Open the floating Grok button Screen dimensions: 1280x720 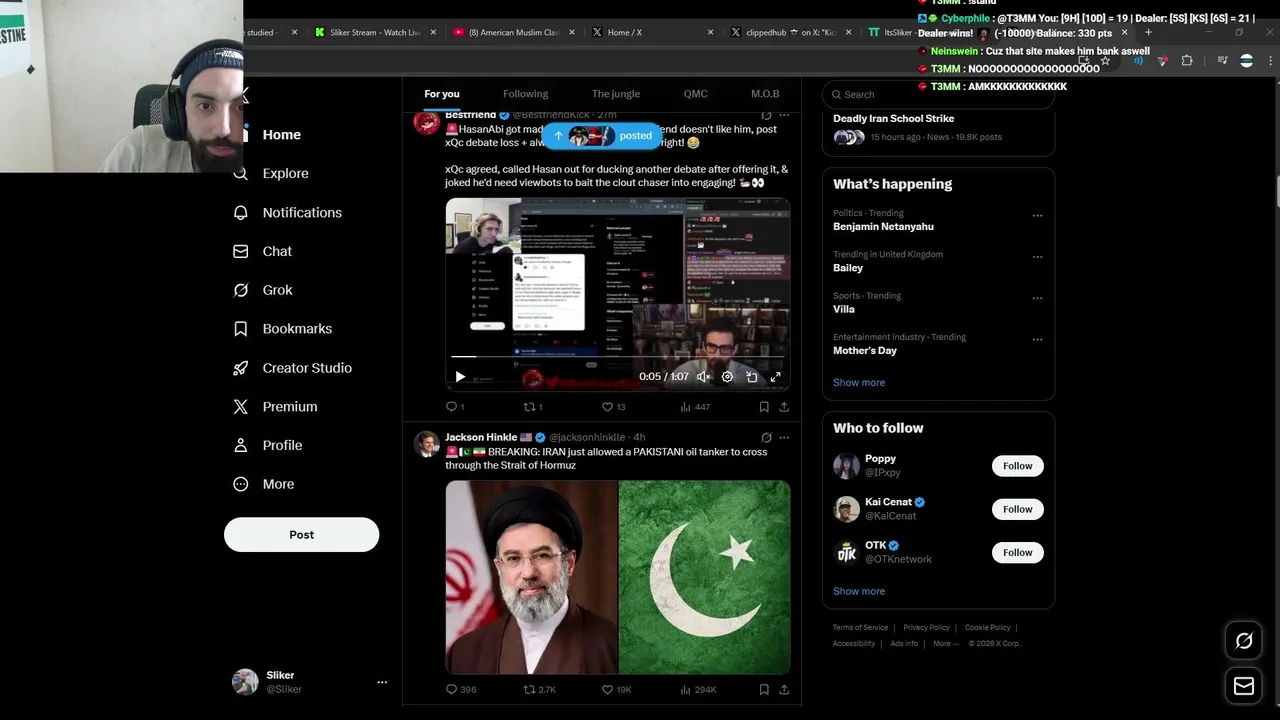pos(1244,641)
